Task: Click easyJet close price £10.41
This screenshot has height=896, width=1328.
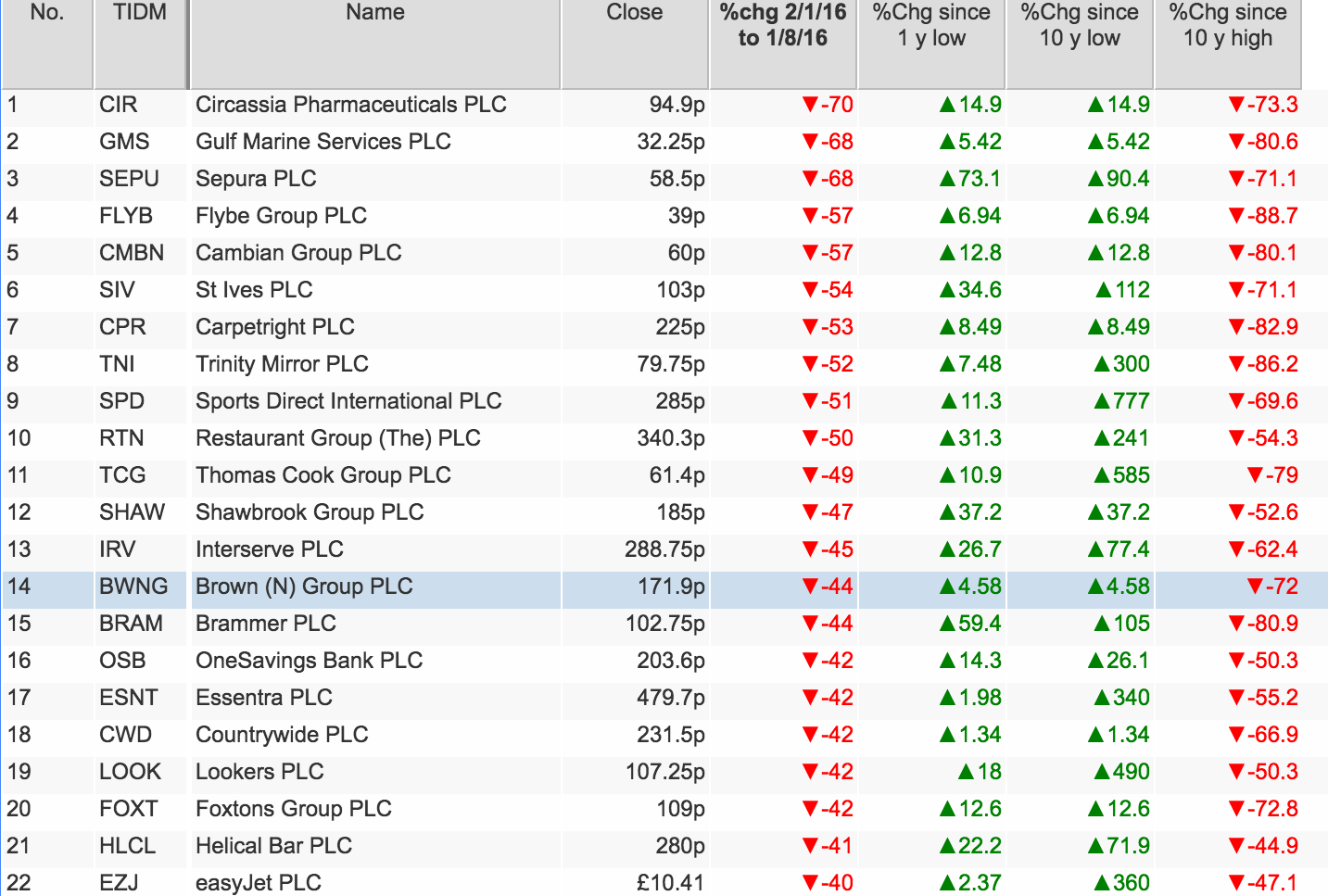Action: [671, 883]
